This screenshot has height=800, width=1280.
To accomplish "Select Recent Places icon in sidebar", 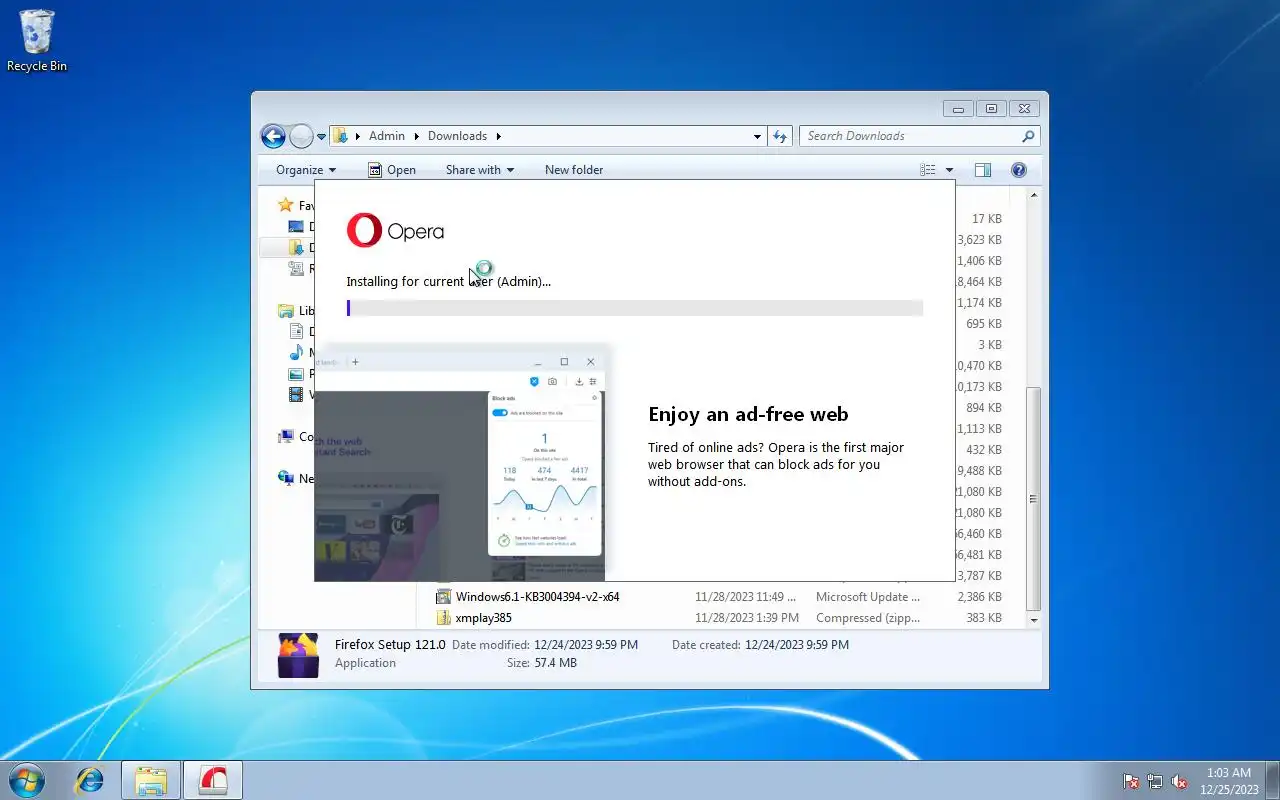I will pos(296,268).
